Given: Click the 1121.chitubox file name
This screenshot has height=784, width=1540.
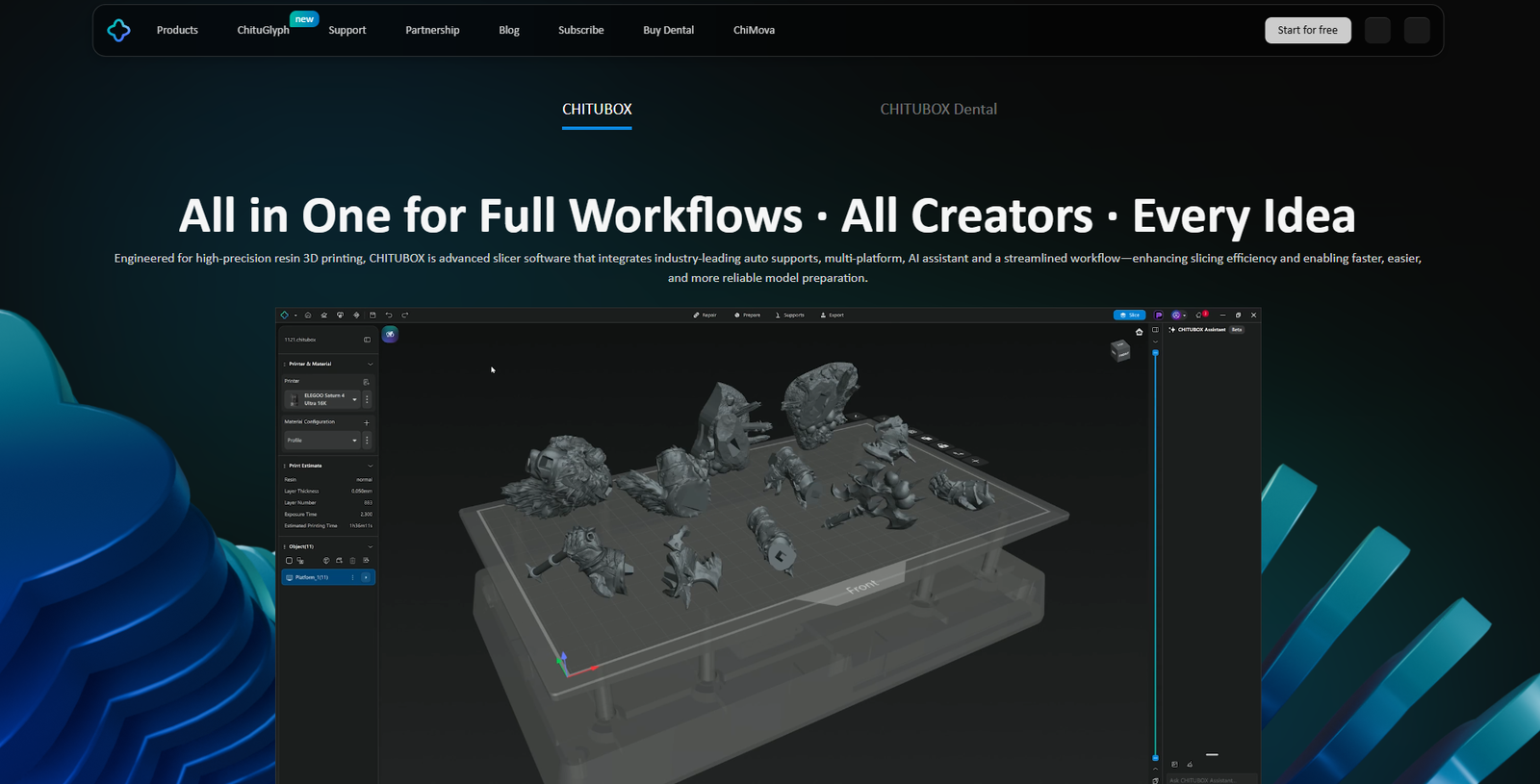Looking at the screenshot, I should (x=299, y=340).
